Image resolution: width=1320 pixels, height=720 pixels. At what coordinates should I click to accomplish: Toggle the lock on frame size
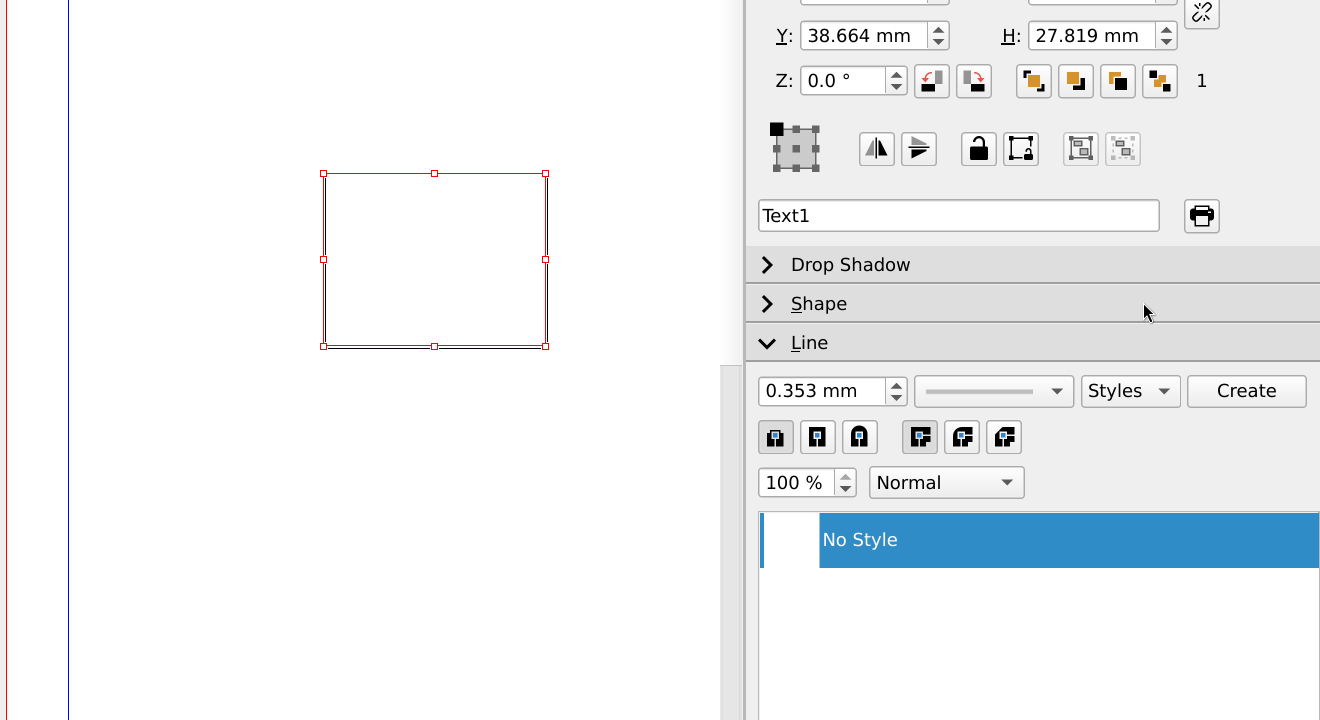point(1020,149)
